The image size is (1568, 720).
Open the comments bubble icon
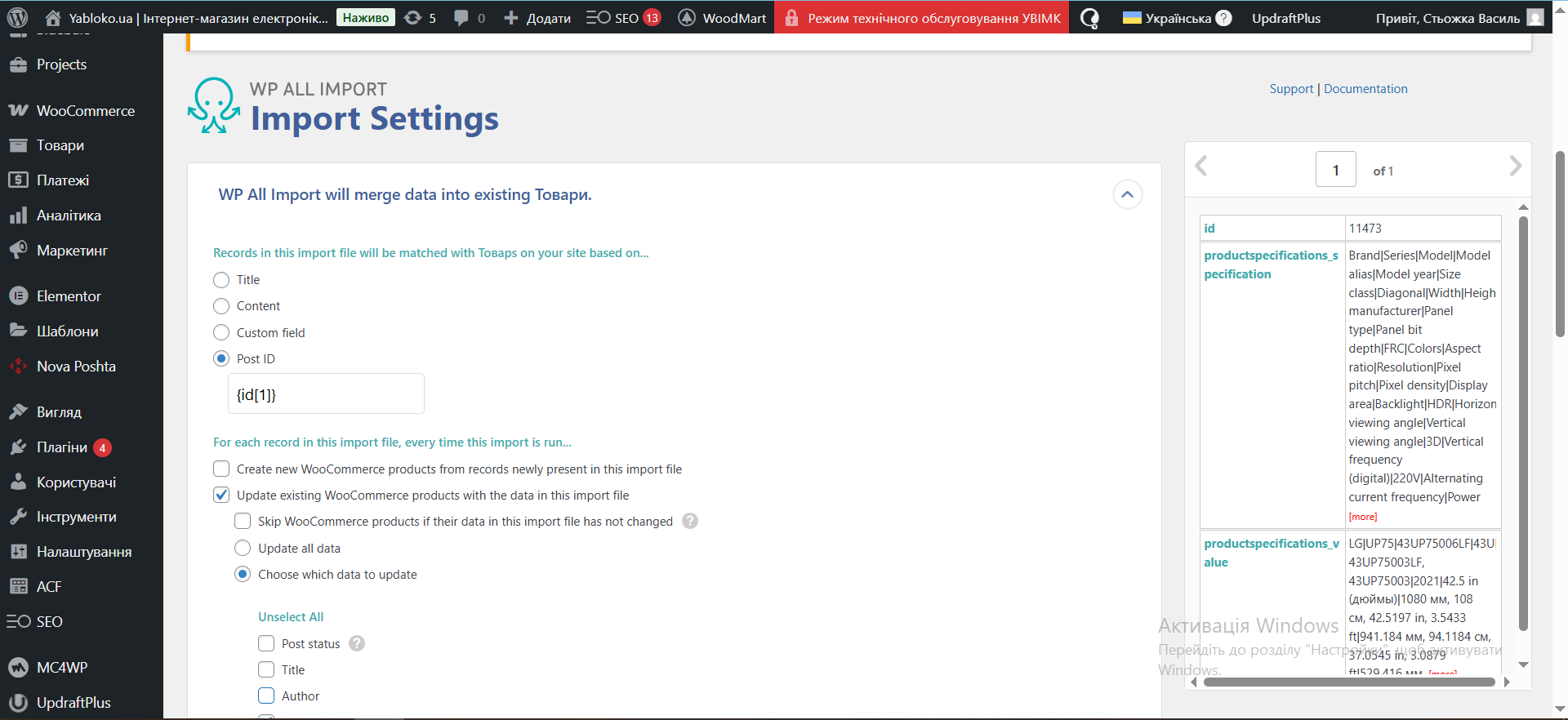(461, 18)
